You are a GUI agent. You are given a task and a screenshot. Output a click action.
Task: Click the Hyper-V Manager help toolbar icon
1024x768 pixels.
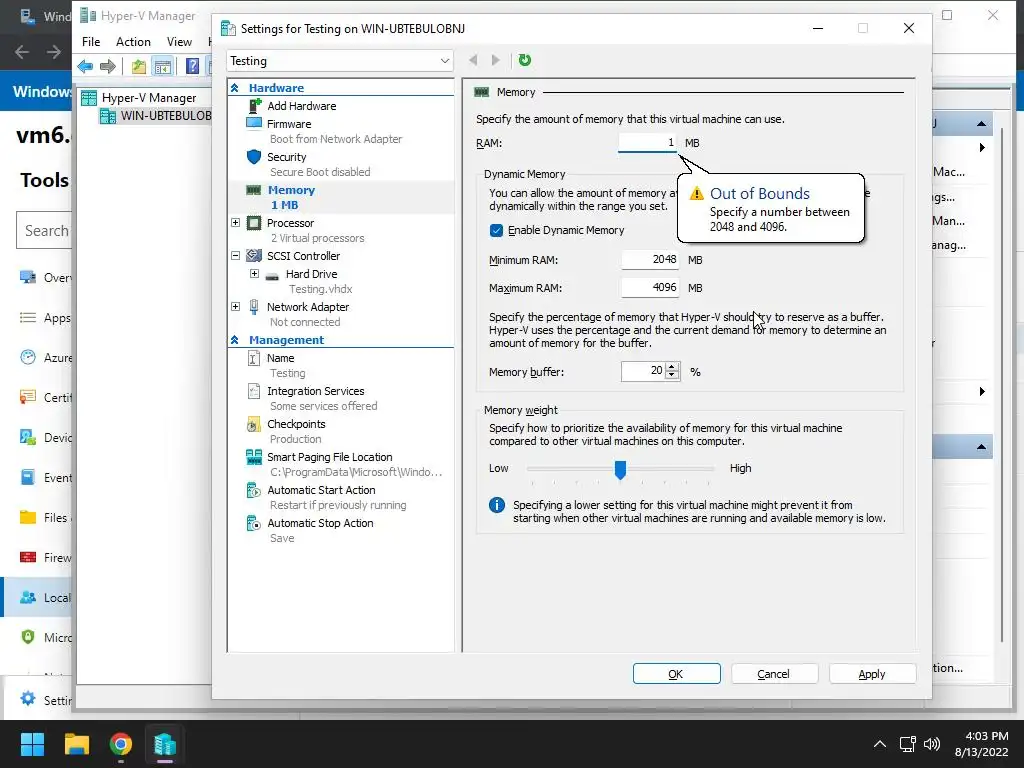[x=193, y=66]
